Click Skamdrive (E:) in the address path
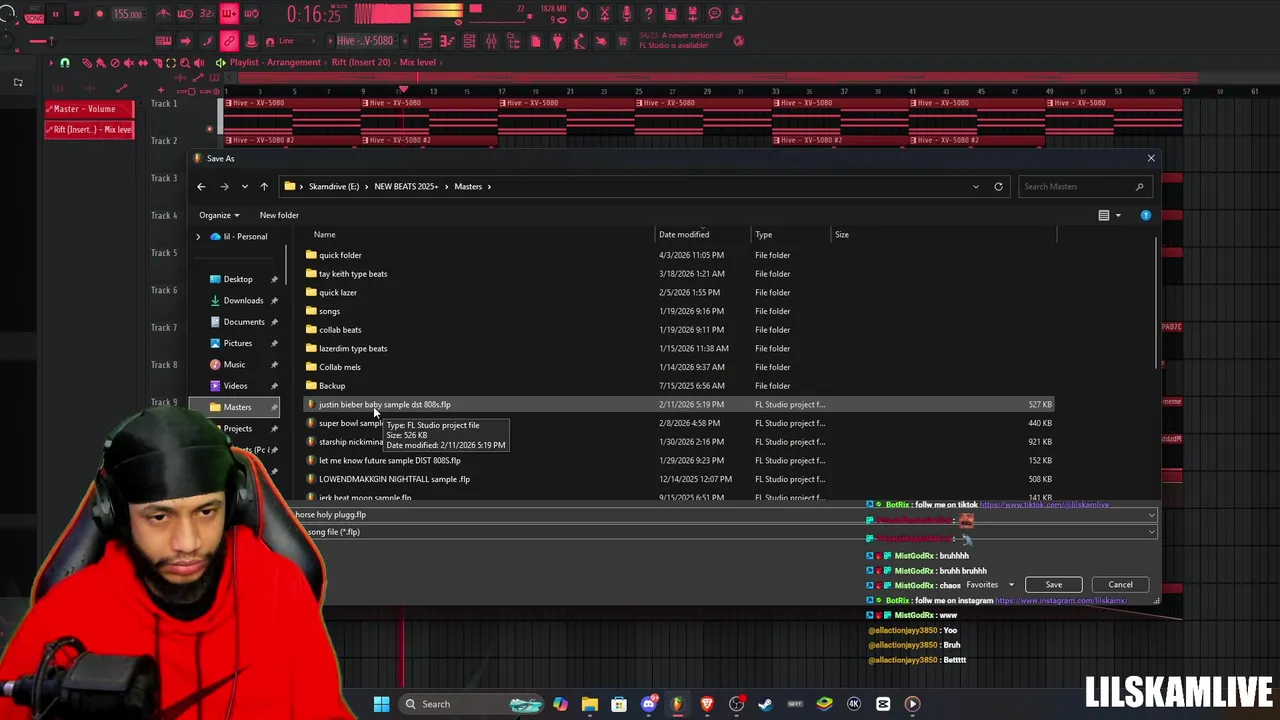The height and width of the screenshot is (720, 1280). (x=334, y=186)
